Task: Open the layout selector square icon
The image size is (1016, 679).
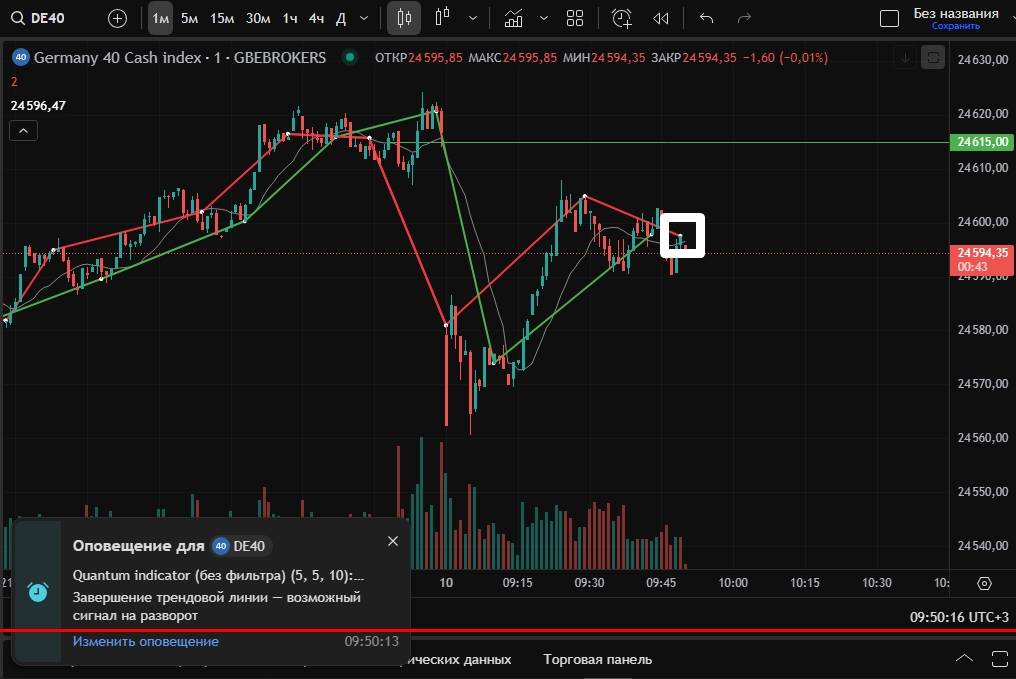Action: [889, 18]
